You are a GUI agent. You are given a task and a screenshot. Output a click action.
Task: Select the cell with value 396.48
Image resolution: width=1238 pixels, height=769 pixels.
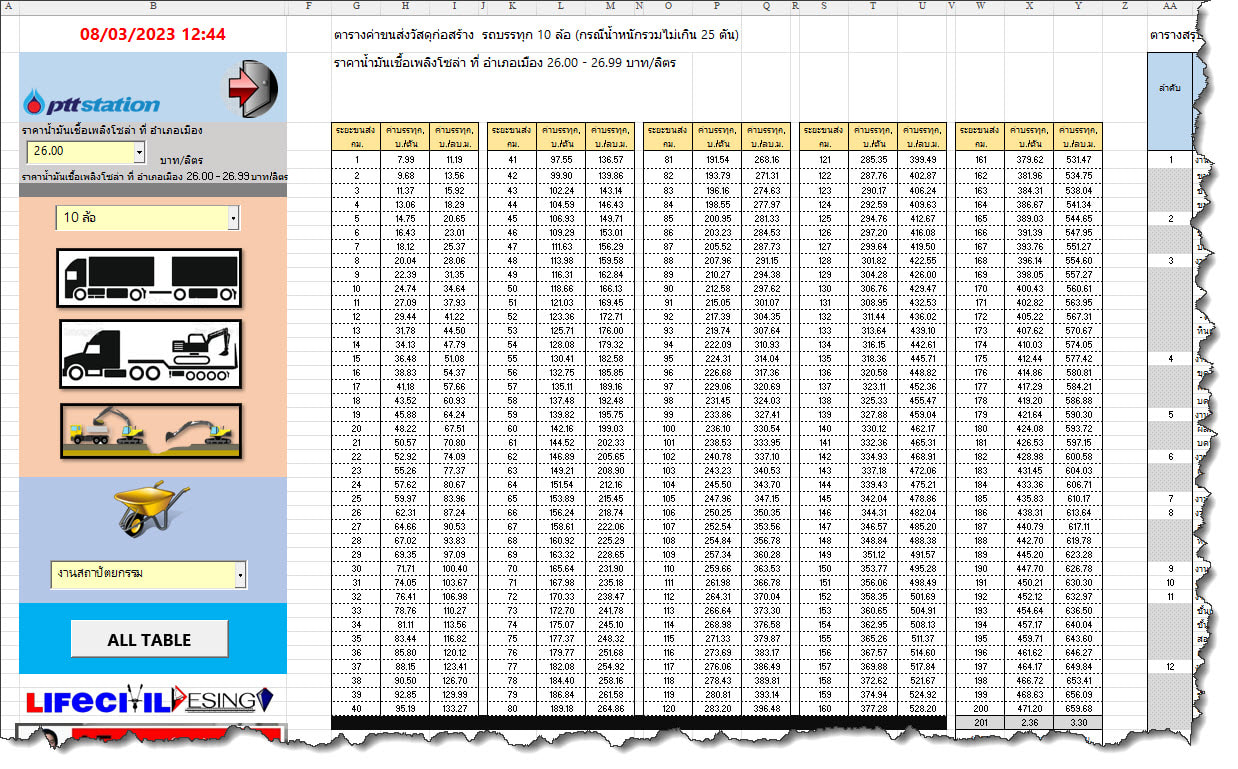pyautogui.click(x=767, y=709)
